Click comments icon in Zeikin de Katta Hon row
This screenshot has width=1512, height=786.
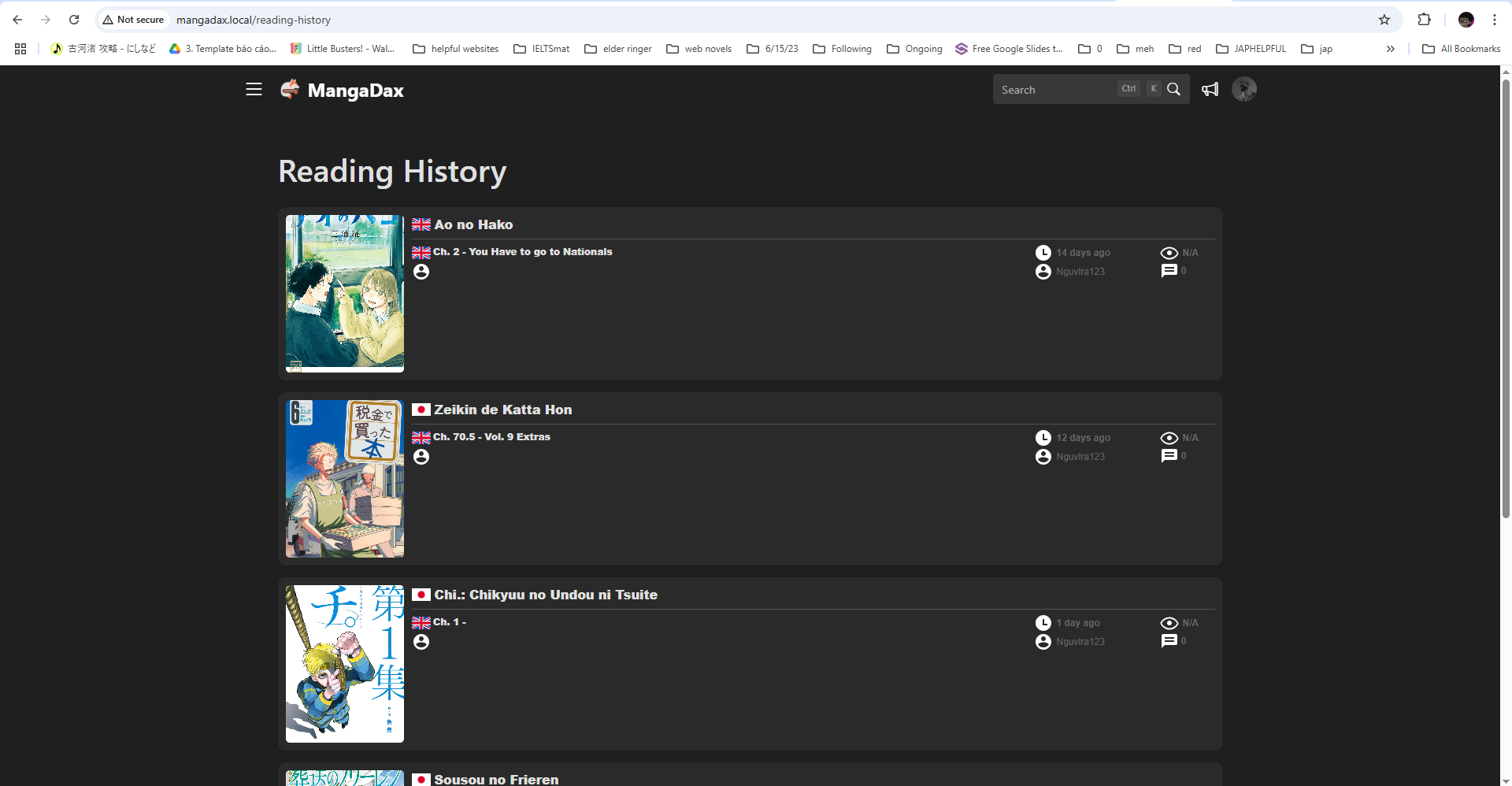click(1169, 456)
